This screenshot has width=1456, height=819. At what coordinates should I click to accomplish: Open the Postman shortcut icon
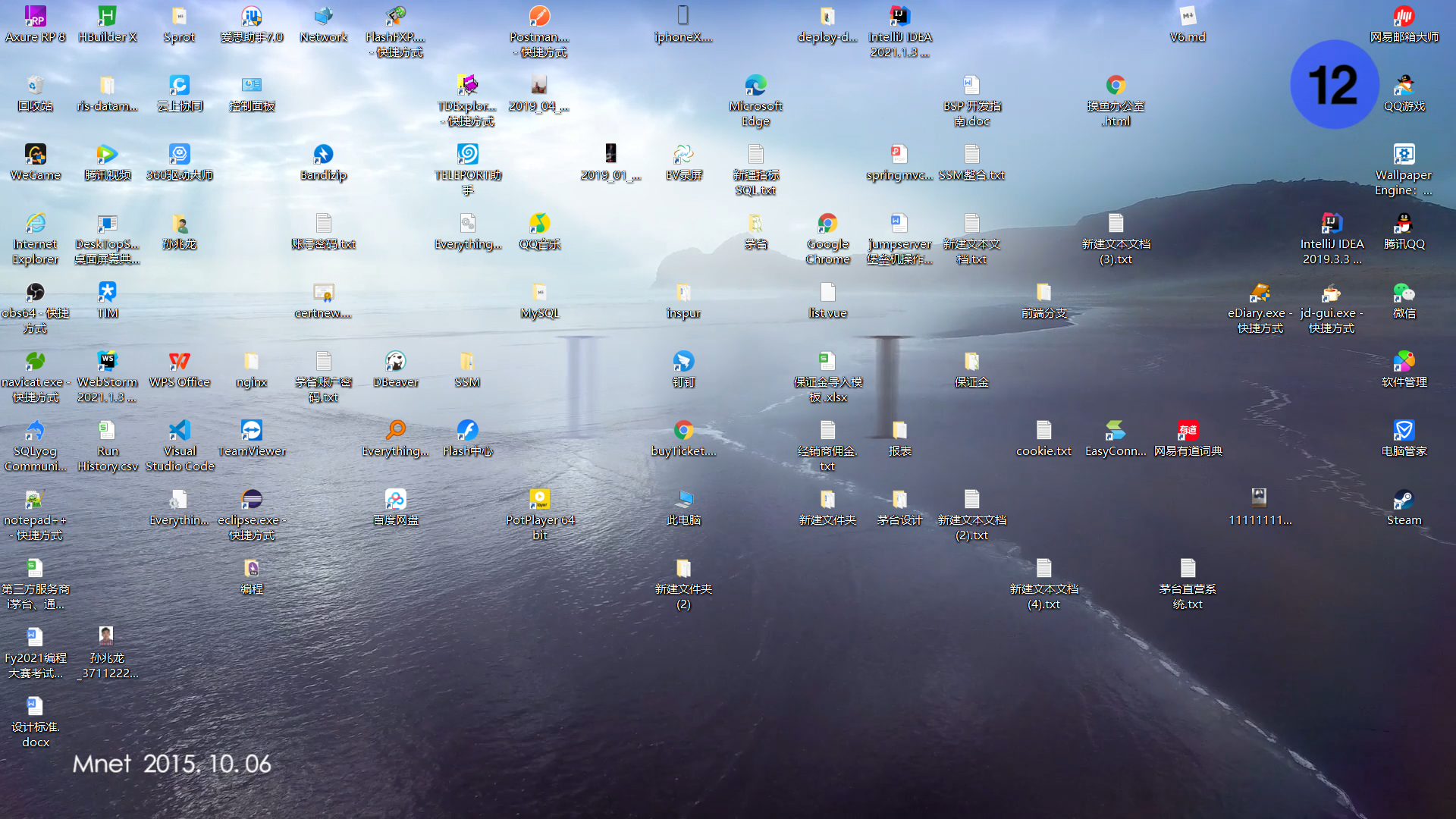539,32
